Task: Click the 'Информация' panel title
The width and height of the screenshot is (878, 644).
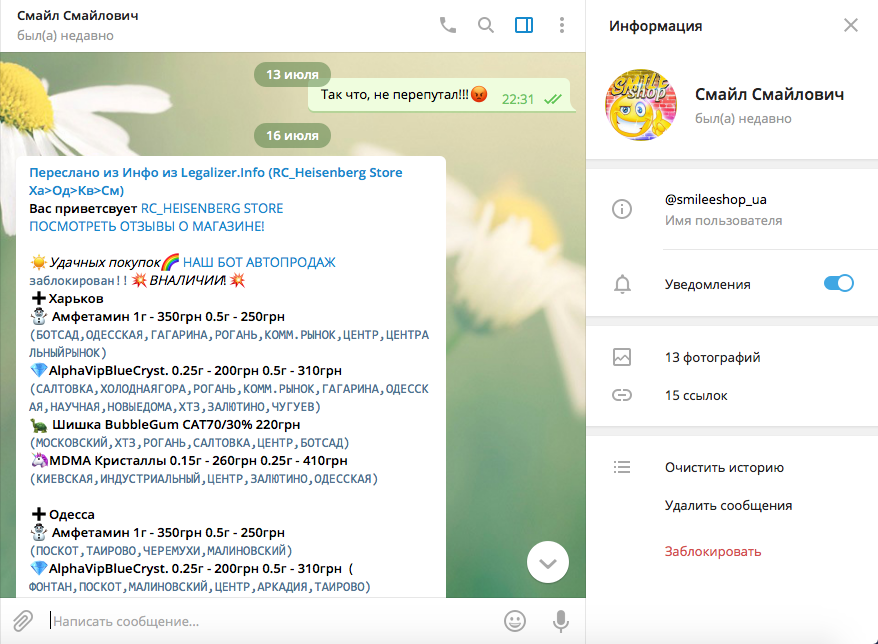Action: (x=655, y=26)
